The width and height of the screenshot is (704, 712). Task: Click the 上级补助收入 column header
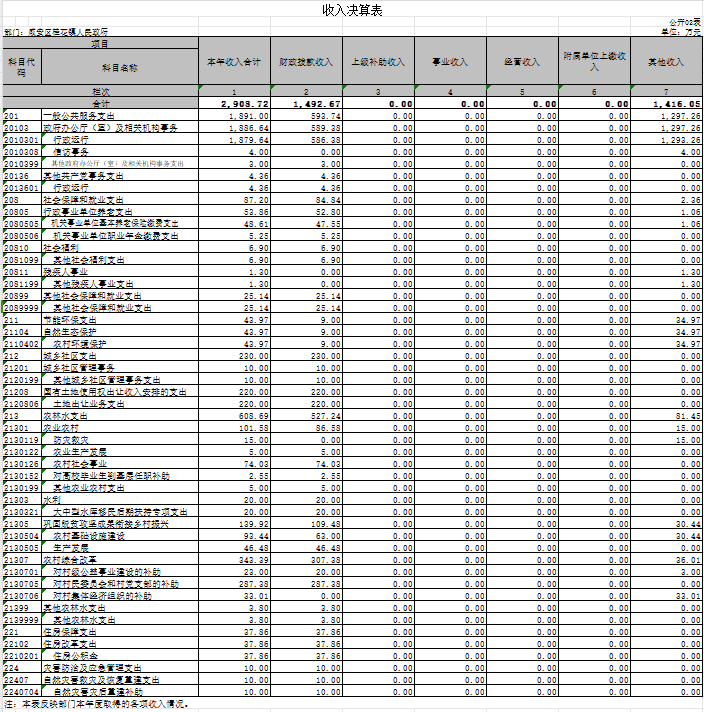pyautogui.click(x=378, y=61)
